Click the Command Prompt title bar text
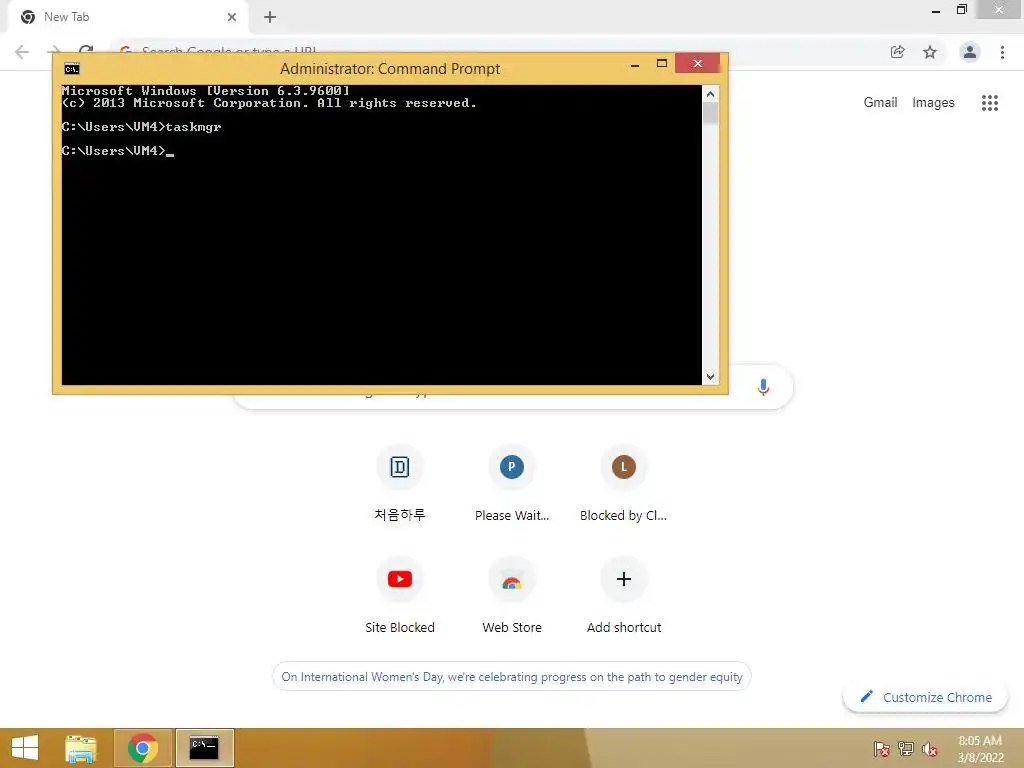The width and height of the screenshot is (1024, 768). (x=390, y=69)
